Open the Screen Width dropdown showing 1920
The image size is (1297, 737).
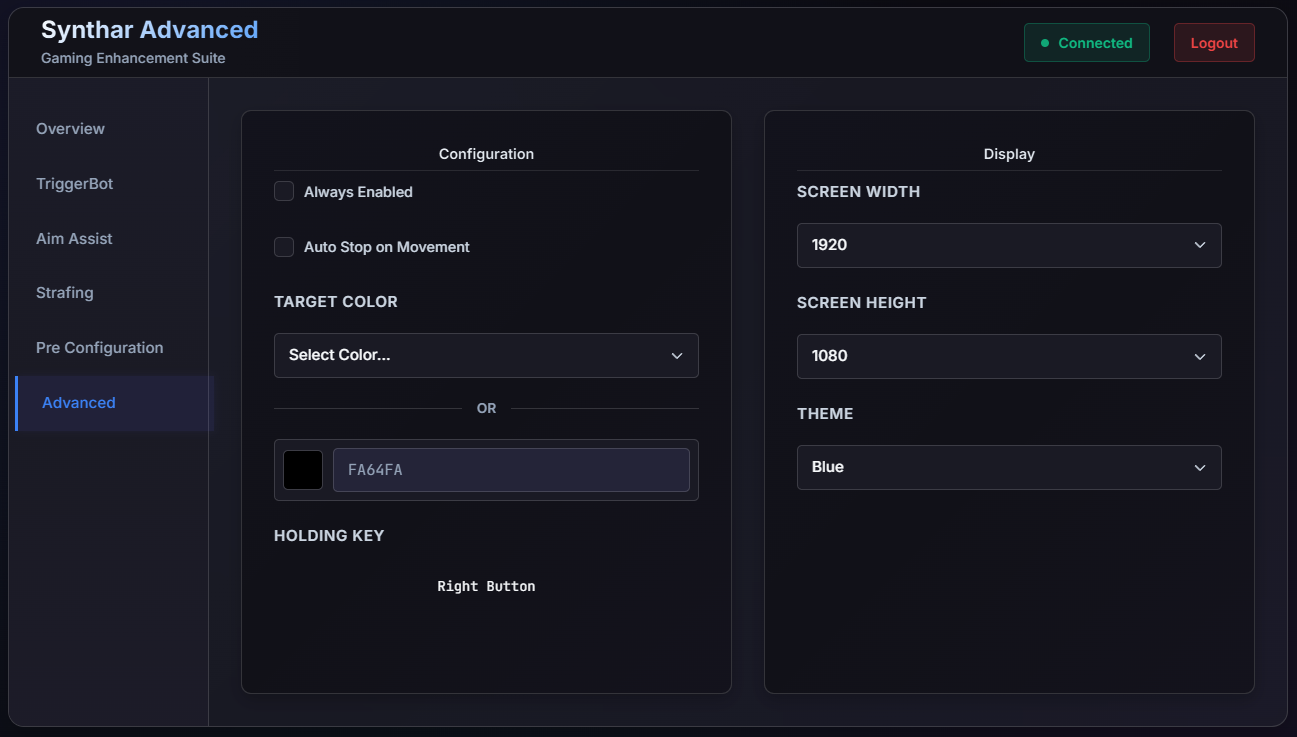[1009, 245]
